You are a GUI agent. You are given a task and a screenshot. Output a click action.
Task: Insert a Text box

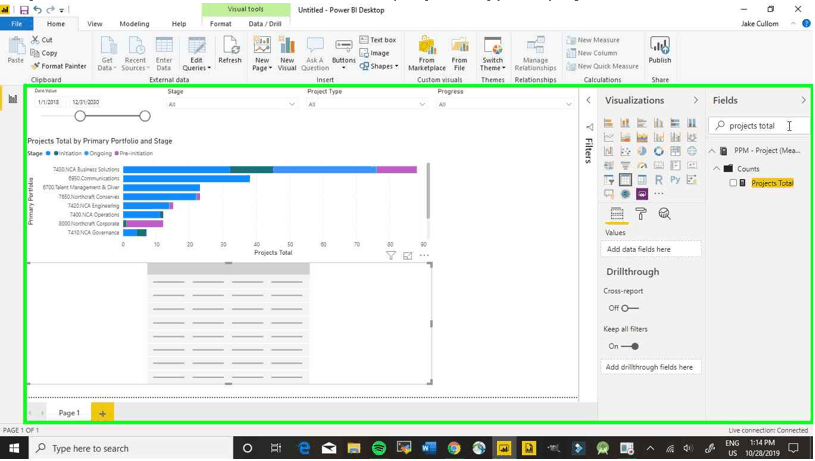tap(378, 39)
